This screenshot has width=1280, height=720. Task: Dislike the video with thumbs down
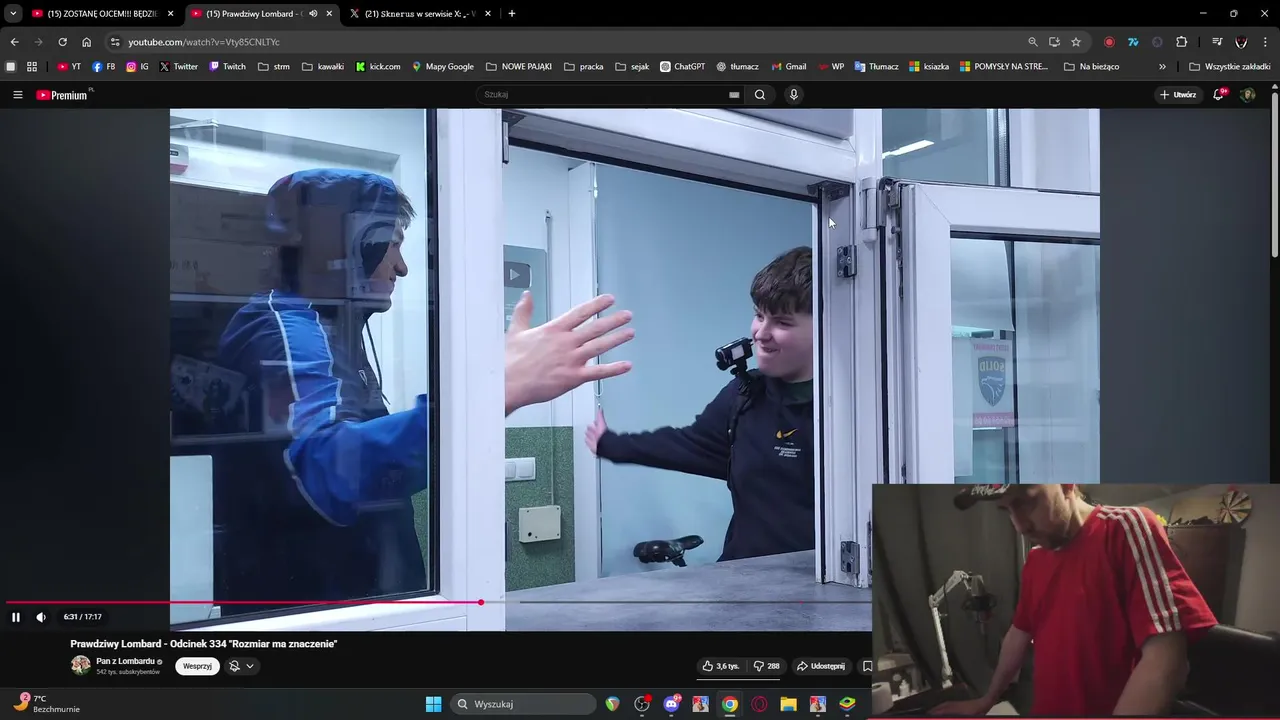[x=767, y=666]
